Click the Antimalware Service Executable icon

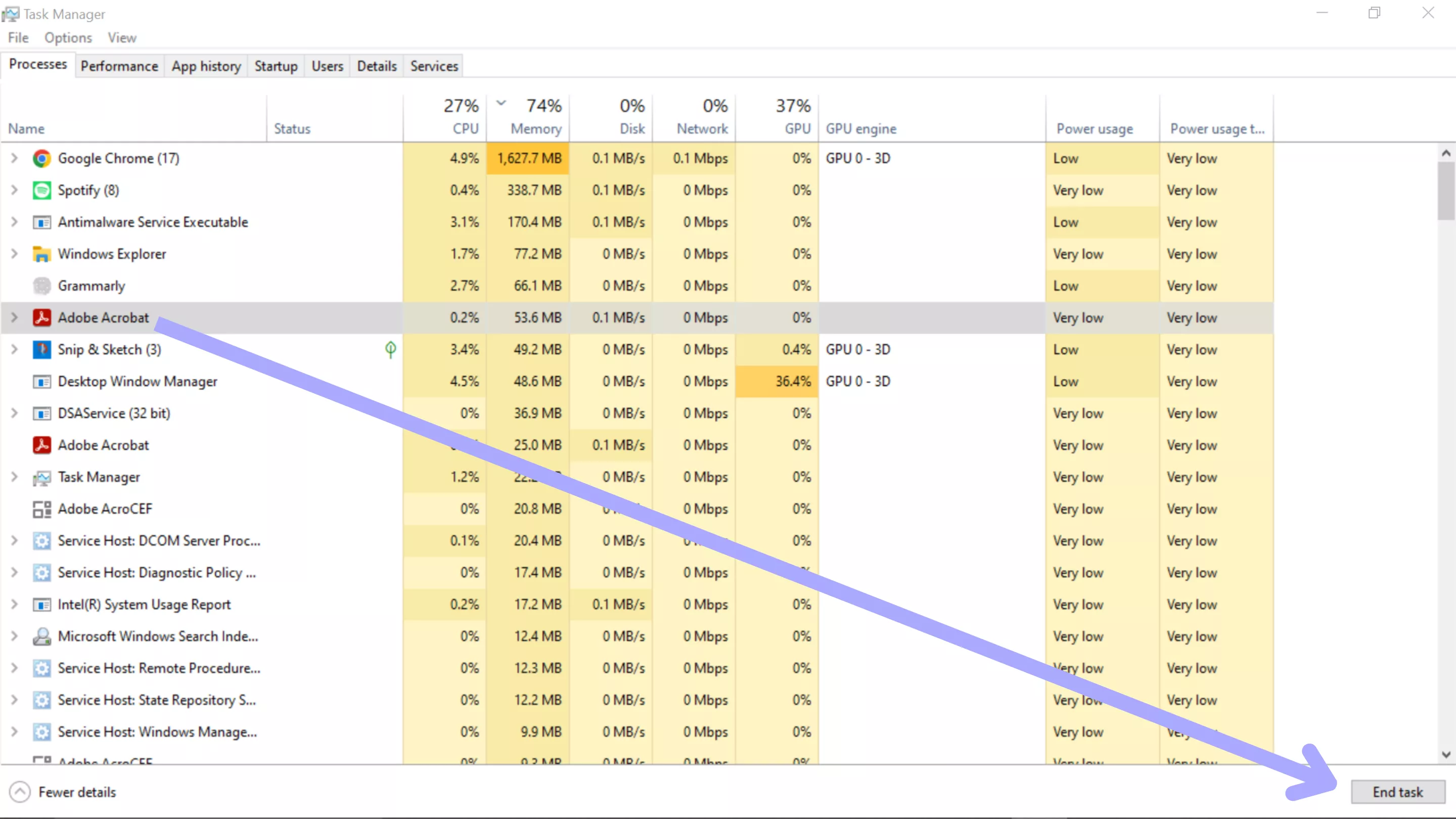[x=41, y=222]
